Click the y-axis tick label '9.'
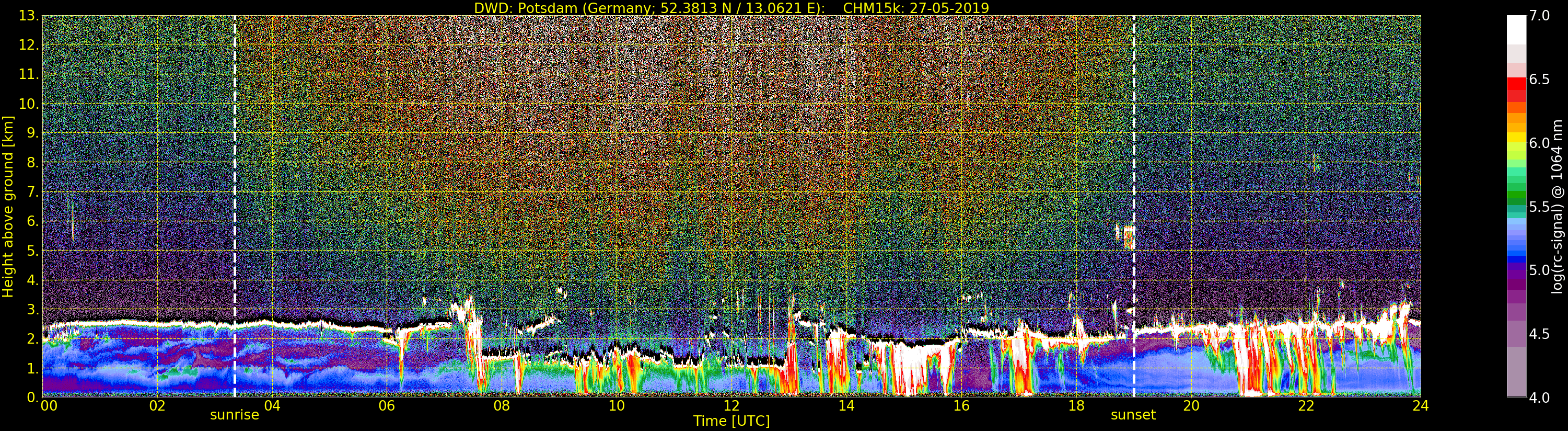This screenshot has height=431, width=1568. click(33, 133)
